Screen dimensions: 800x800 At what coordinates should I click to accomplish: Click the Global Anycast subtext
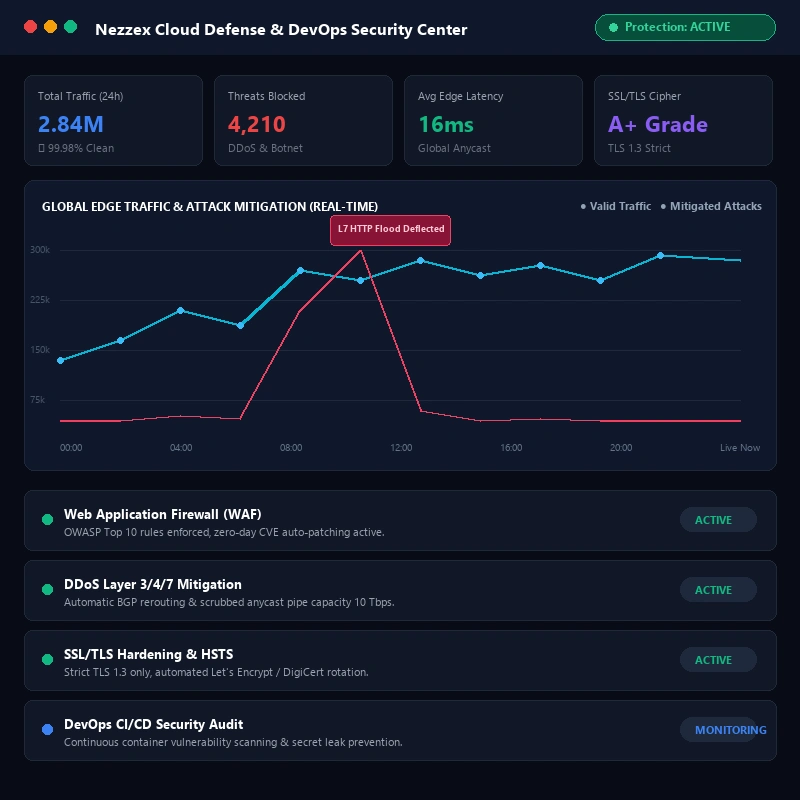454,148
